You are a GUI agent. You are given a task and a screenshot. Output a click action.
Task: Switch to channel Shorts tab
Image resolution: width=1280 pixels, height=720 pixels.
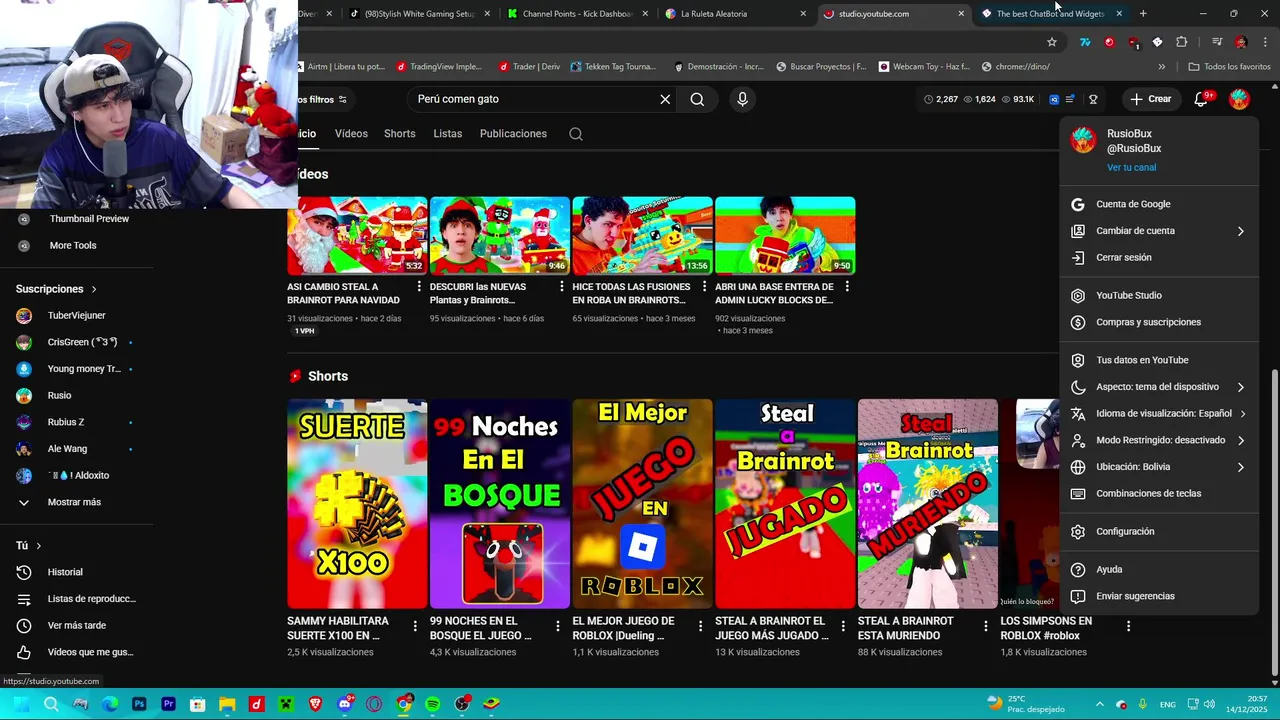399,134
